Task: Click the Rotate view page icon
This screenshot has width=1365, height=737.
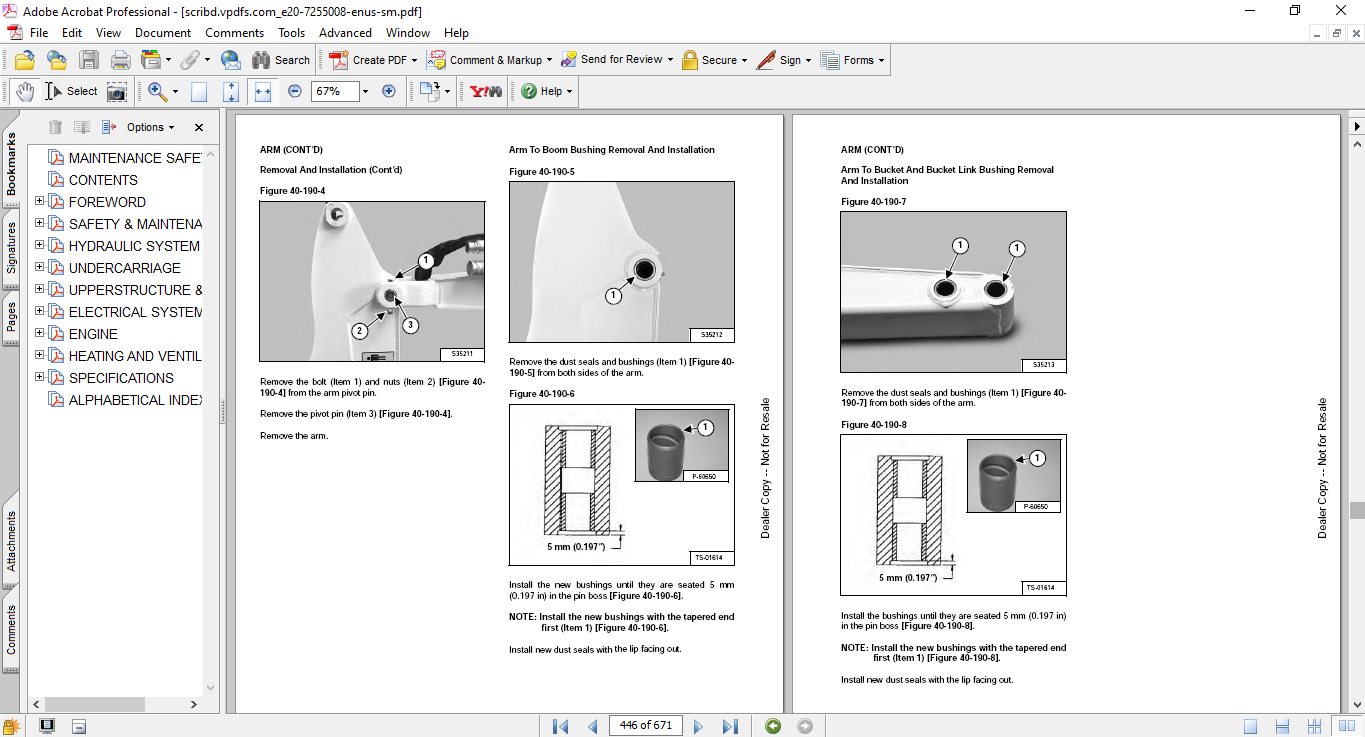Action: coord(429,91)
